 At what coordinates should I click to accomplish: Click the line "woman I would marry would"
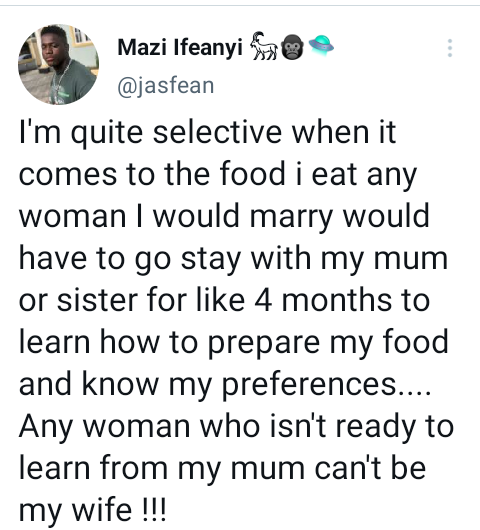[x=224, y=217]
